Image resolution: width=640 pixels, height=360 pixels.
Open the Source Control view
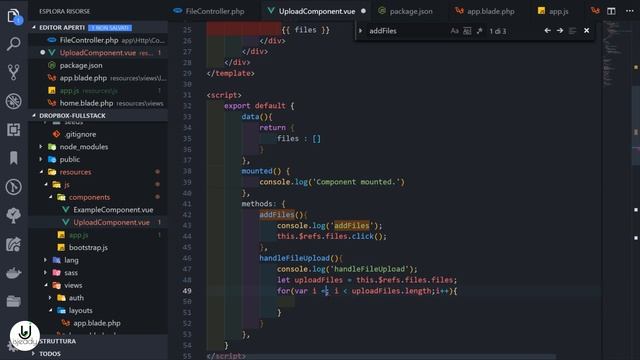13,72
